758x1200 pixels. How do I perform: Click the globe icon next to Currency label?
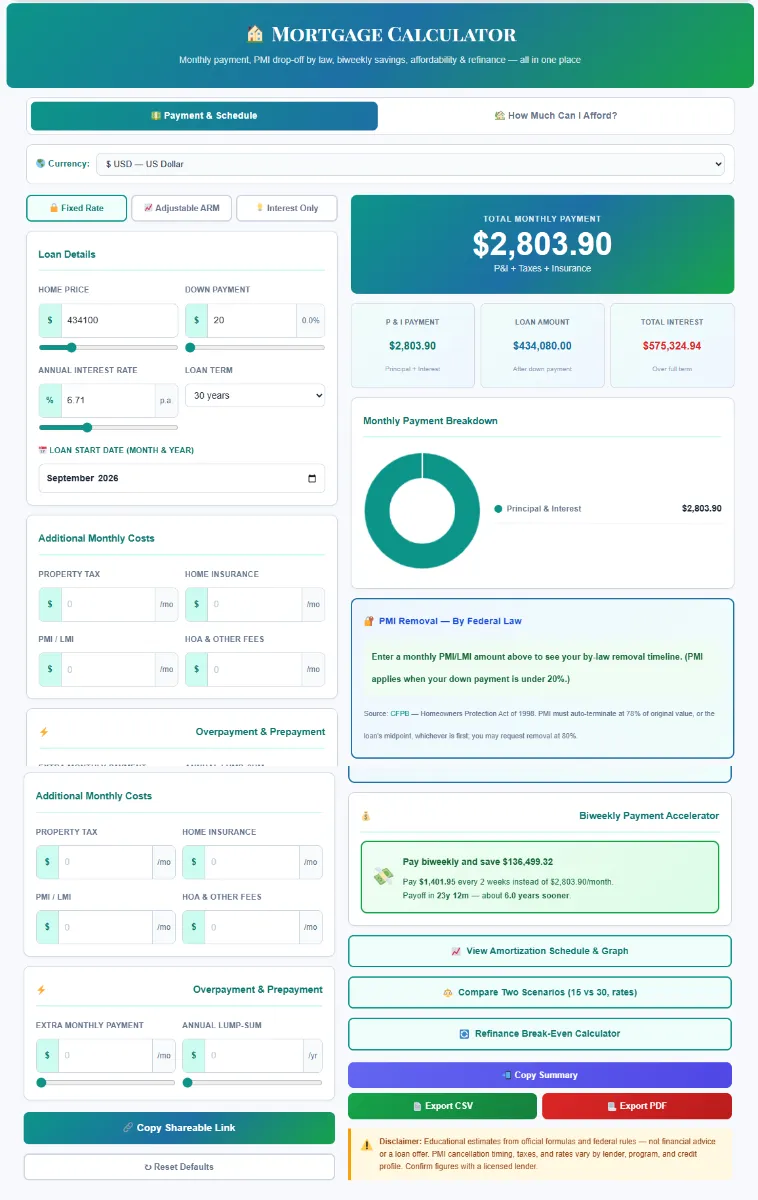[x=40, y=163]
